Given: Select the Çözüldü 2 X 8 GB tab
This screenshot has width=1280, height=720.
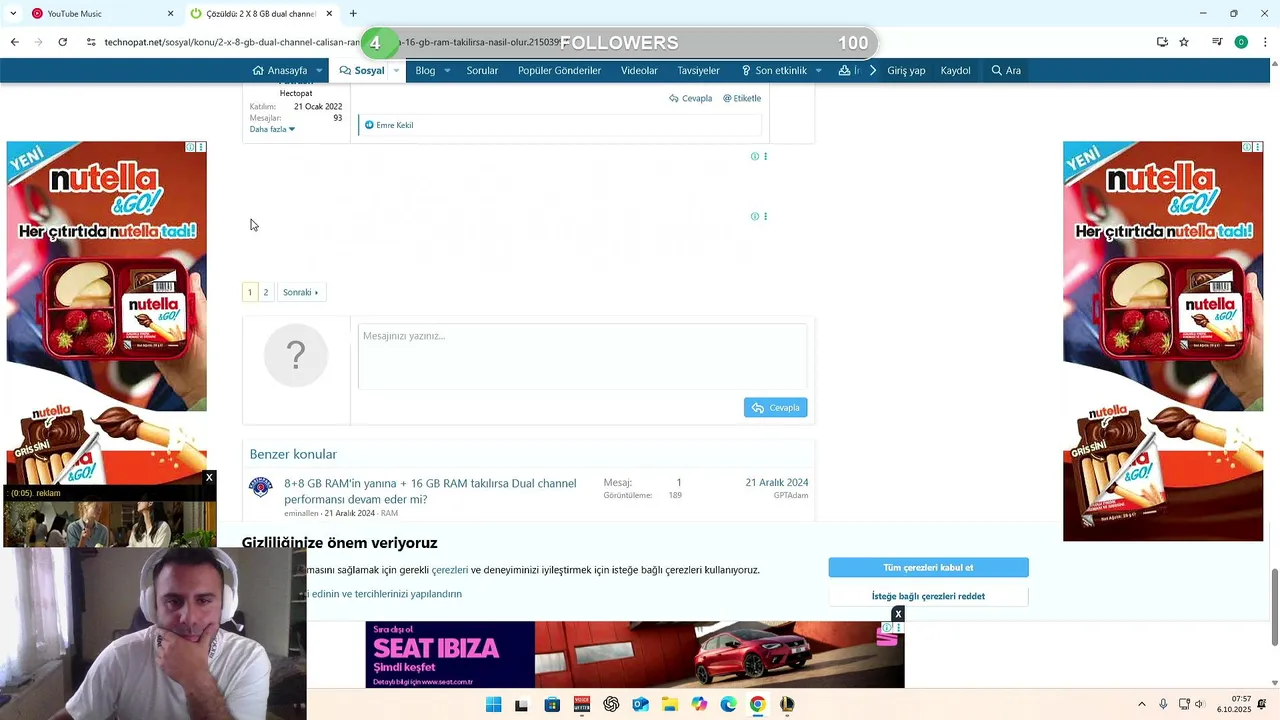Looking at the screenshot, I should [260, 14].
